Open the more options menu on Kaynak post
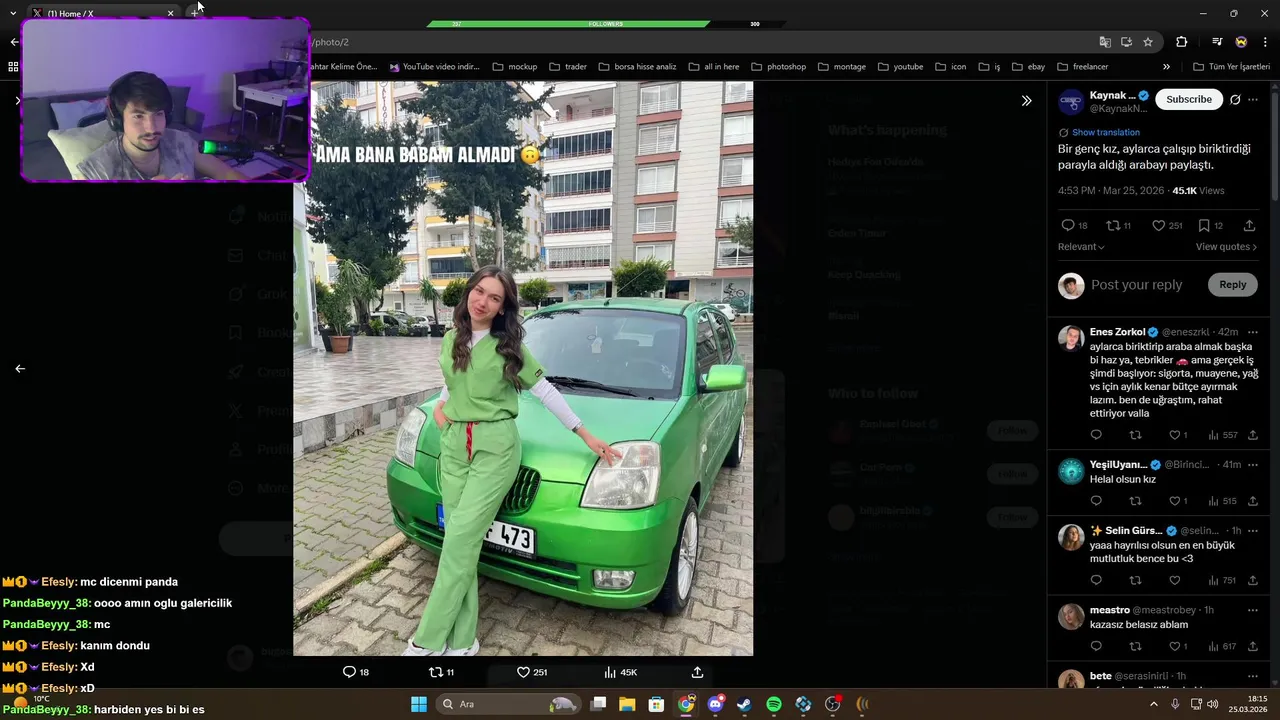 [1253, 99]
